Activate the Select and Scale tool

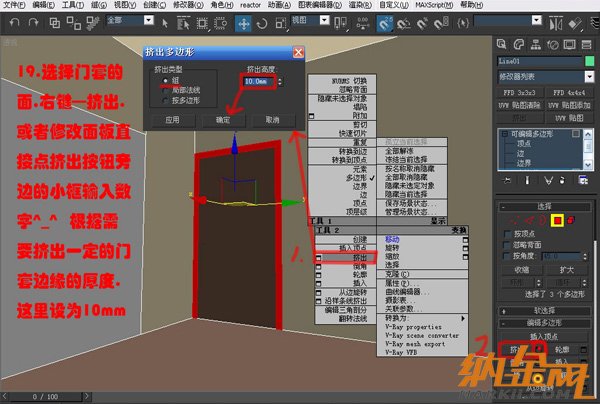click(281, 24)
